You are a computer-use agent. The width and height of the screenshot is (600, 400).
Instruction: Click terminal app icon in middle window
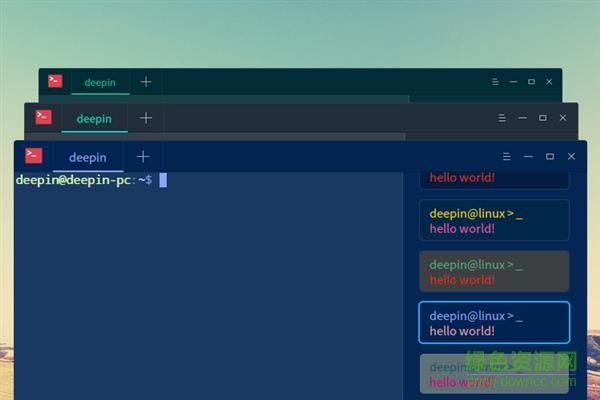pos(43,117)
